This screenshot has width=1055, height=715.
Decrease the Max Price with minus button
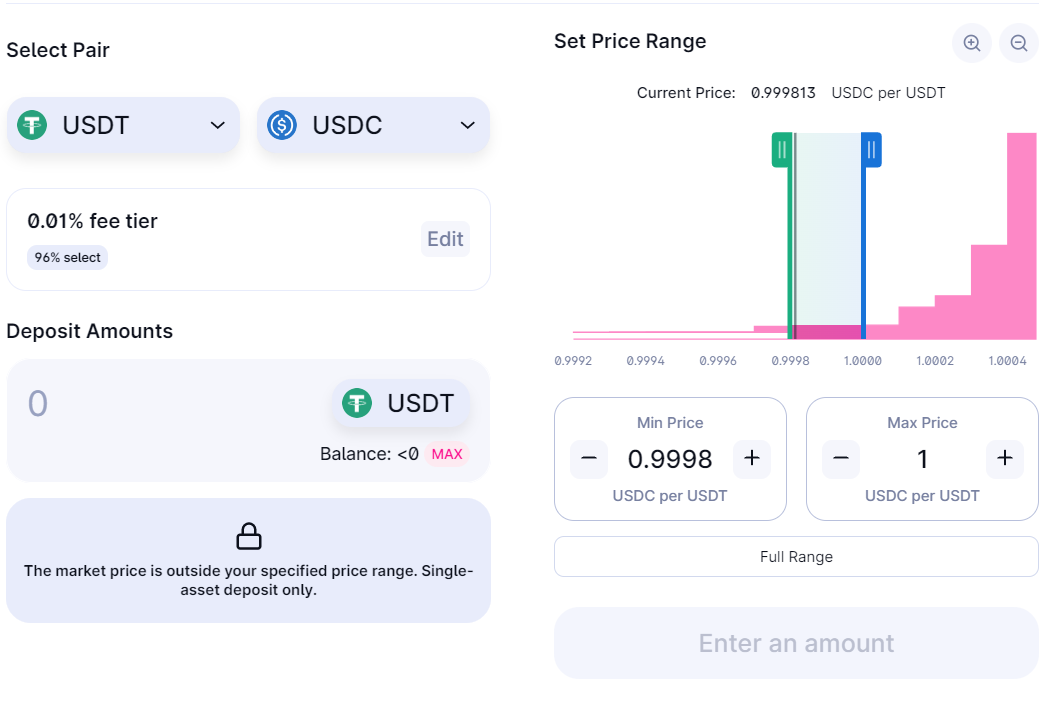pos(841,459)
